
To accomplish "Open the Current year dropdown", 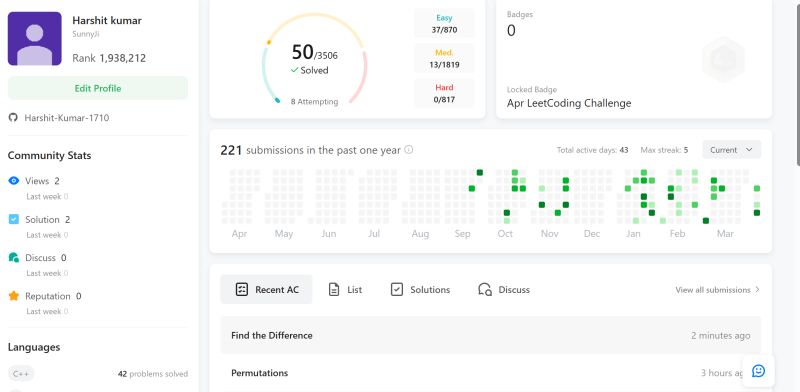I will coord(732,150).
